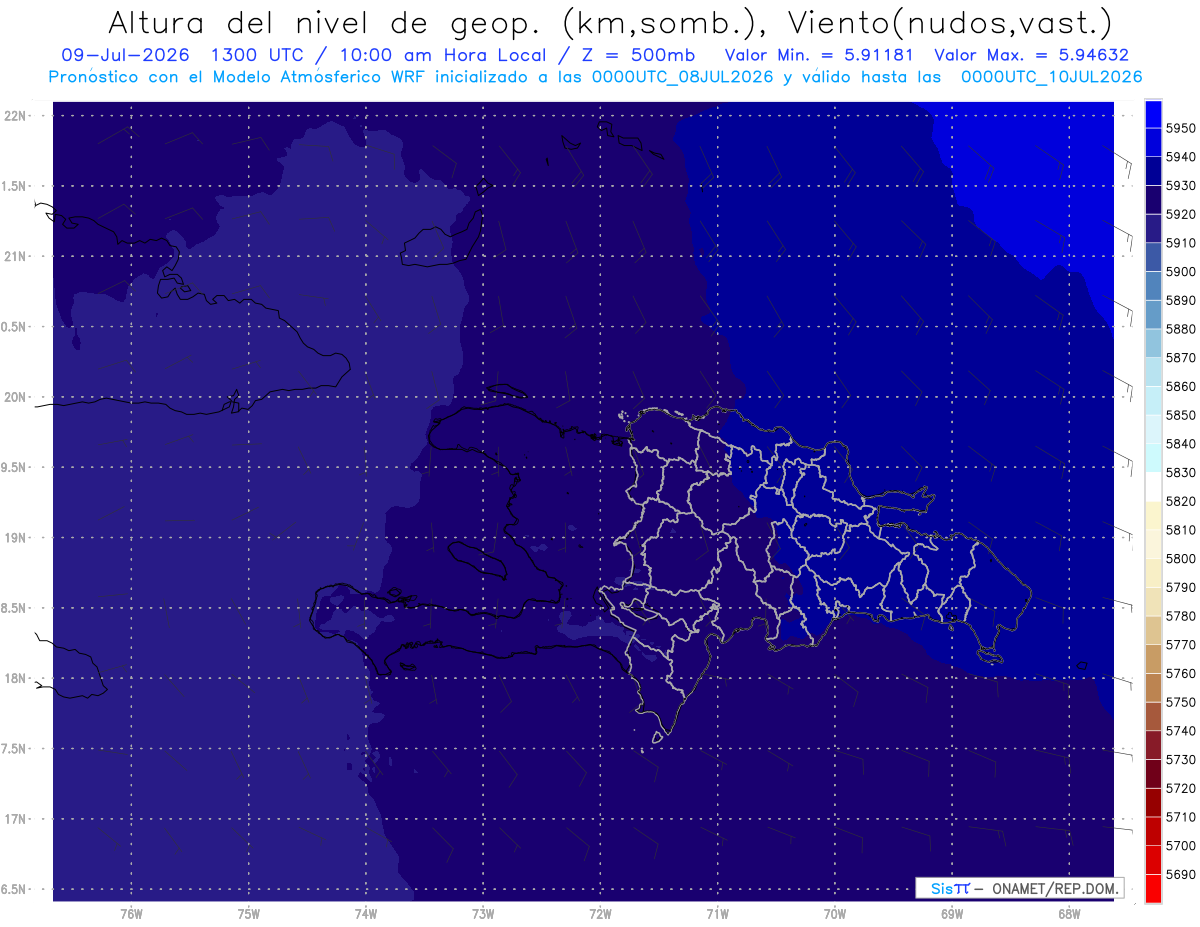
Task: Click the '5860' legend value
Action: point(1181,386)
